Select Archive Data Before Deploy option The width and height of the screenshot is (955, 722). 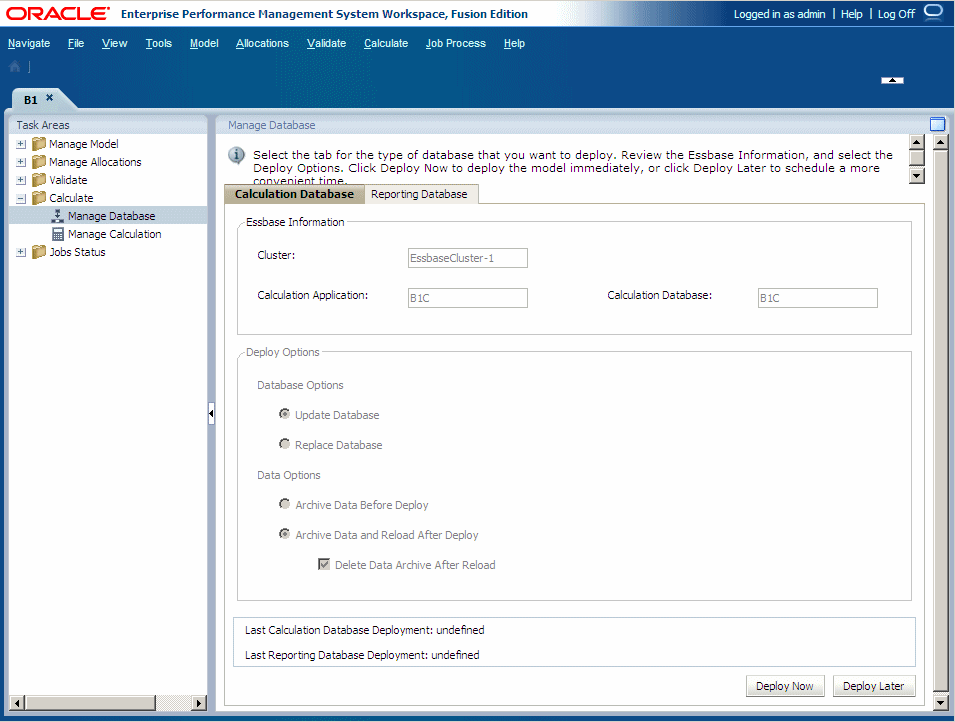coord(284,504)
